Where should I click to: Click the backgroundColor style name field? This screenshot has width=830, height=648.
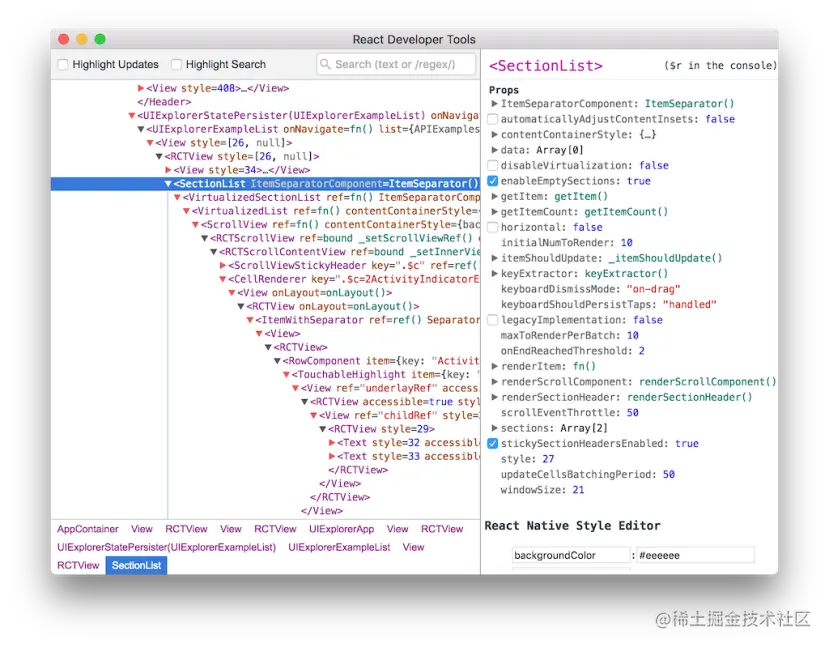pyautogui.click(x=571, y=555)
